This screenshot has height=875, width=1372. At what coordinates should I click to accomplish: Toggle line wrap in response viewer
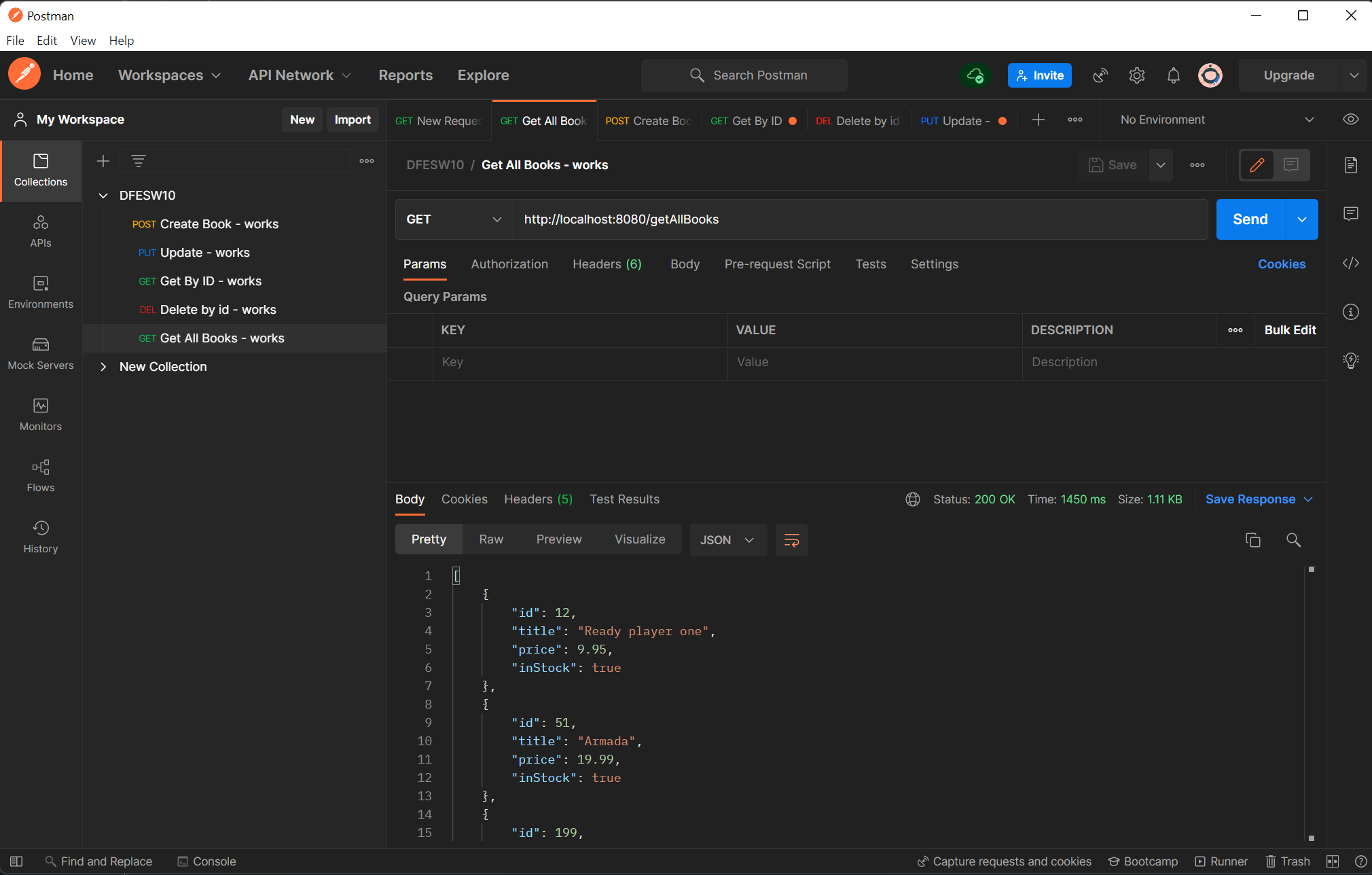[x=791, y=540]
